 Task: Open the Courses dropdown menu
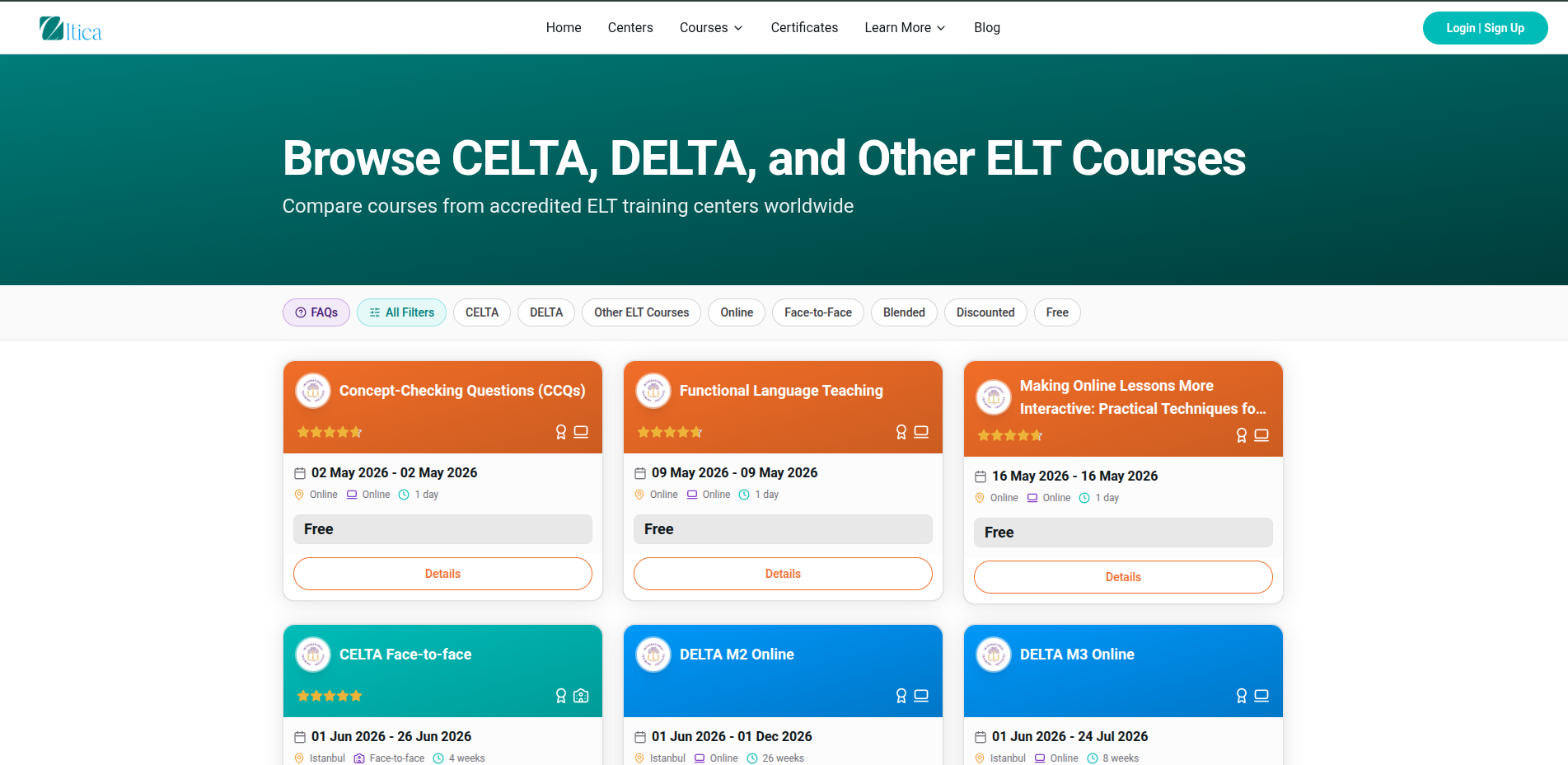point(710,27)
